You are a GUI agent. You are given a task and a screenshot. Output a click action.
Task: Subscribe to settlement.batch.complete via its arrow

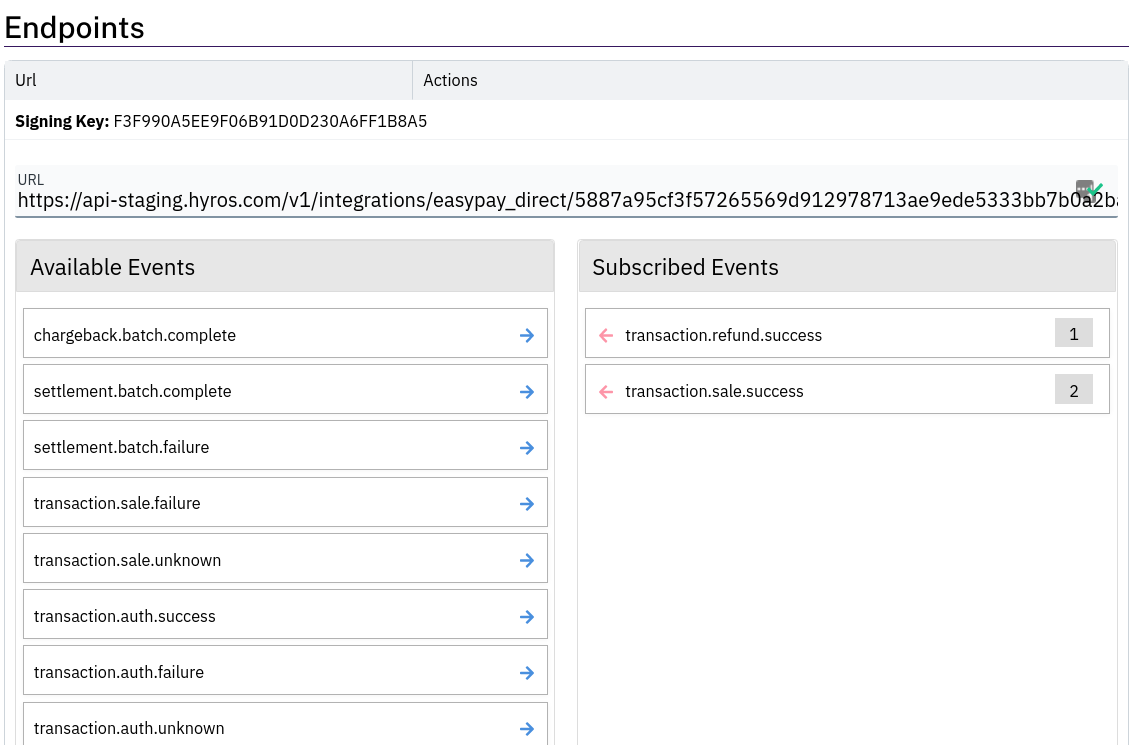pos(527,392)
